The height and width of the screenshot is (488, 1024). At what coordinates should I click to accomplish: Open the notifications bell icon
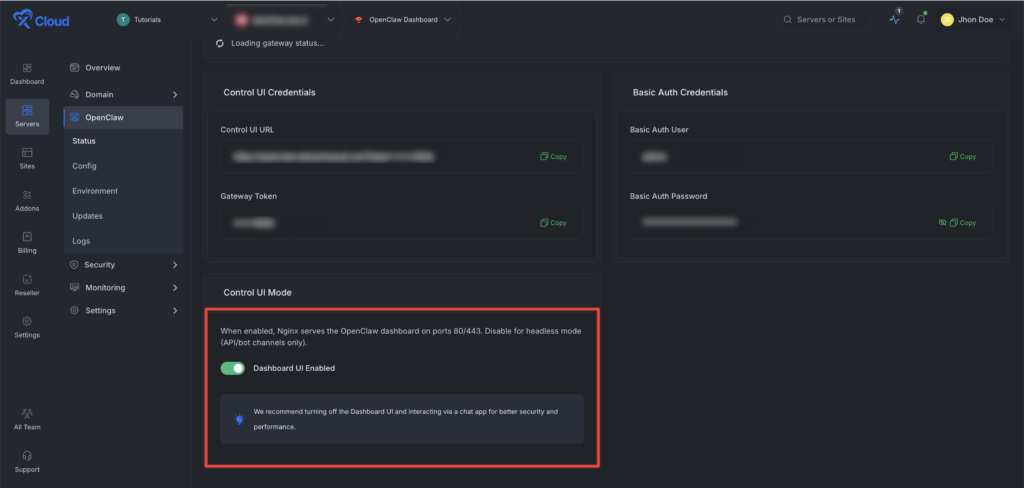(920, 19)
